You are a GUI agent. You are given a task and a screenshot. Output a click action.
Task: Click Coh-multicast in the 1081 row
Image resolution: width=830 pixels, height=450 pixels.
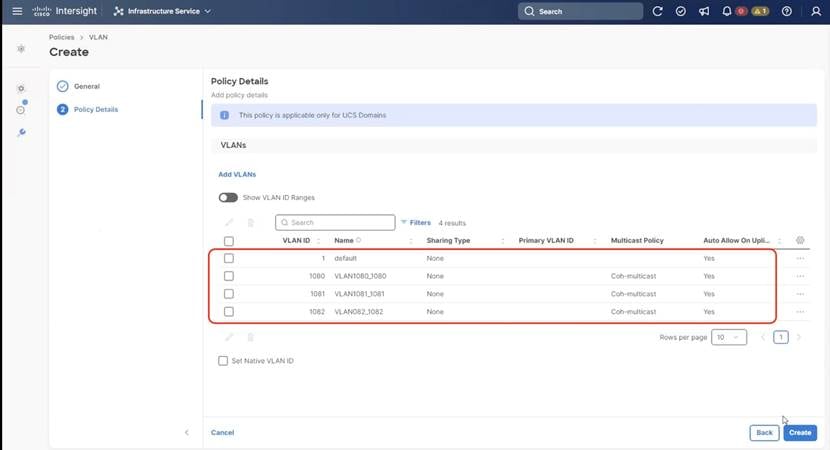[633, 294]
